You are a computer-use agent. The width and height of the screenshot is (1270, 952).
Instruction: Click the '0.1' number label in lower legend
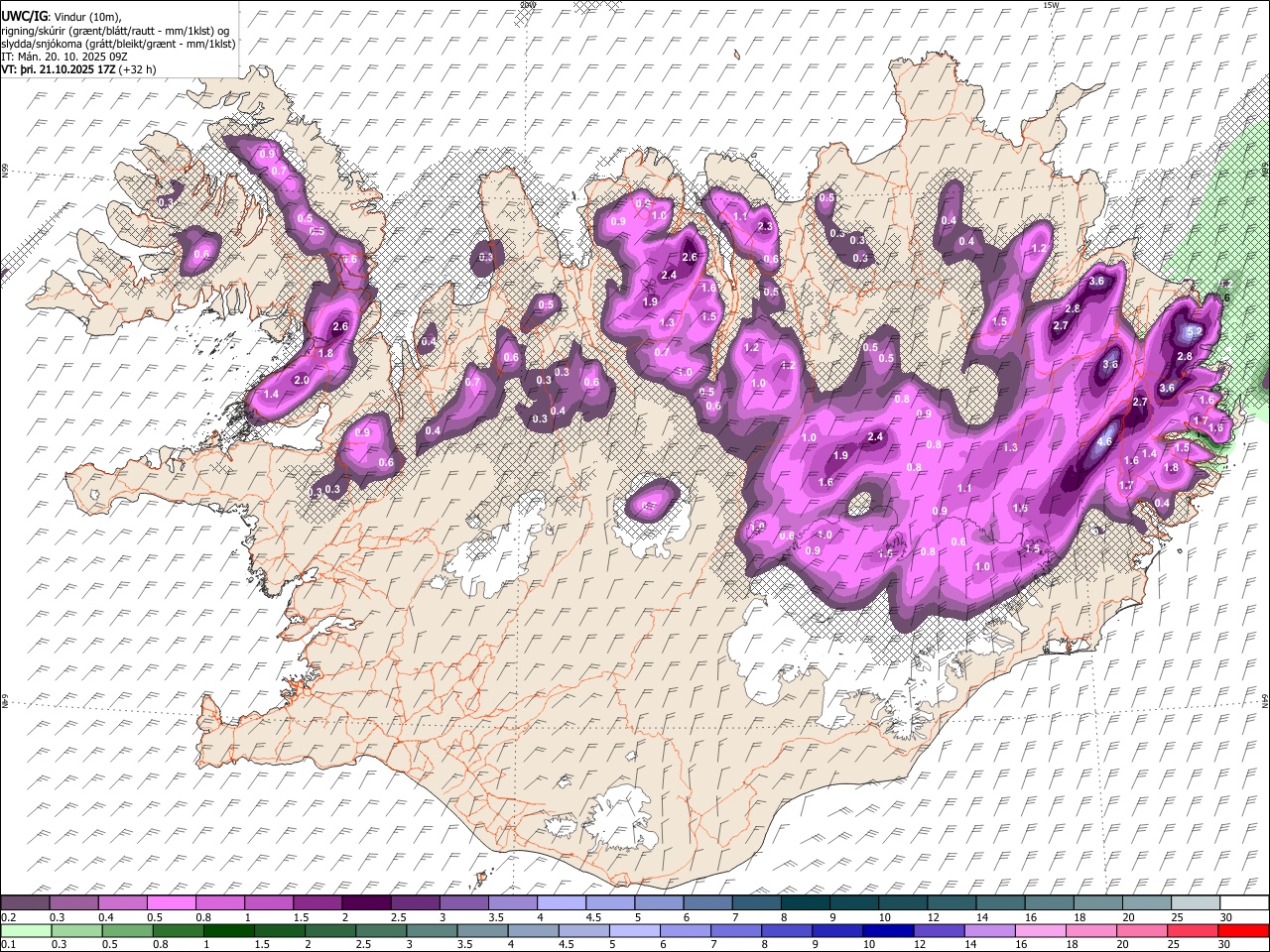[x=7, y=944]
